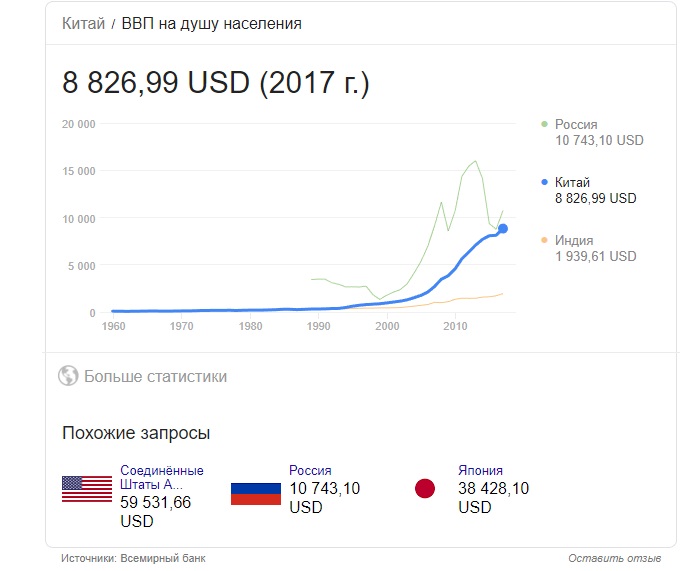Click the Japan flag icon
This screenshot has width=697, height=571.
425,488
